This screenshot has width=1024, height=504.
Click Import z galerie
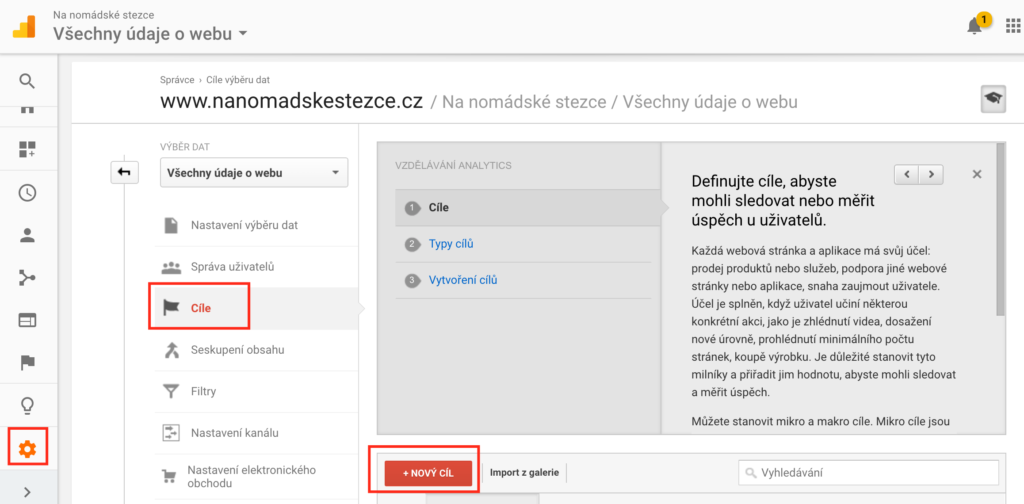point(524,473)
